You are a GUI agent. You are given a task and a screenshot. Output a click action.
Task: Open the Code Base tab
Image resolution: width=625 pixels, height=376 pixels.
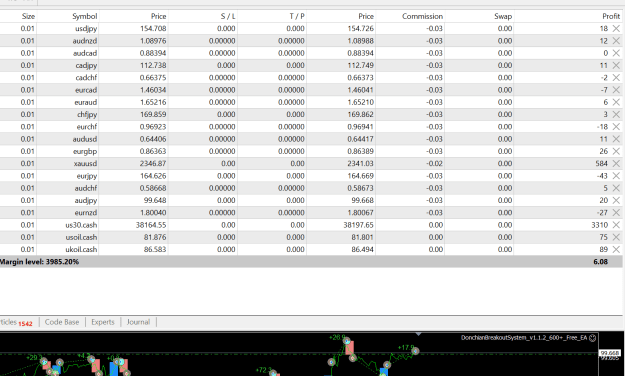[62, 322]
